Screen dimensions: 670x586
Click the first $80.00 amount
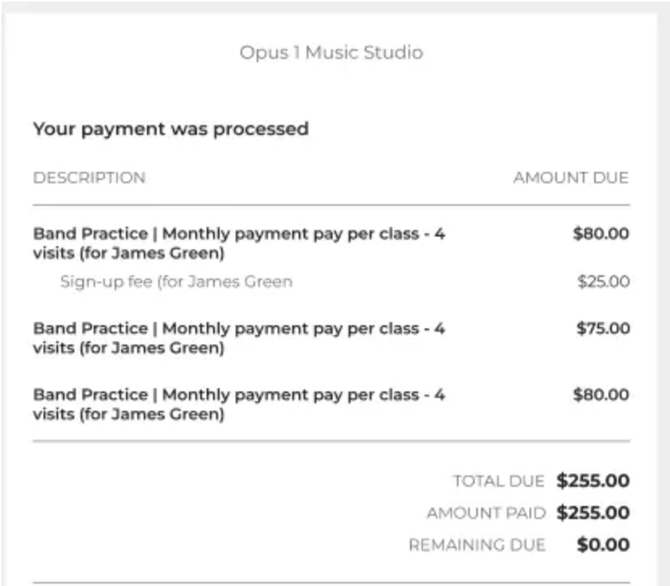(601, 233)
